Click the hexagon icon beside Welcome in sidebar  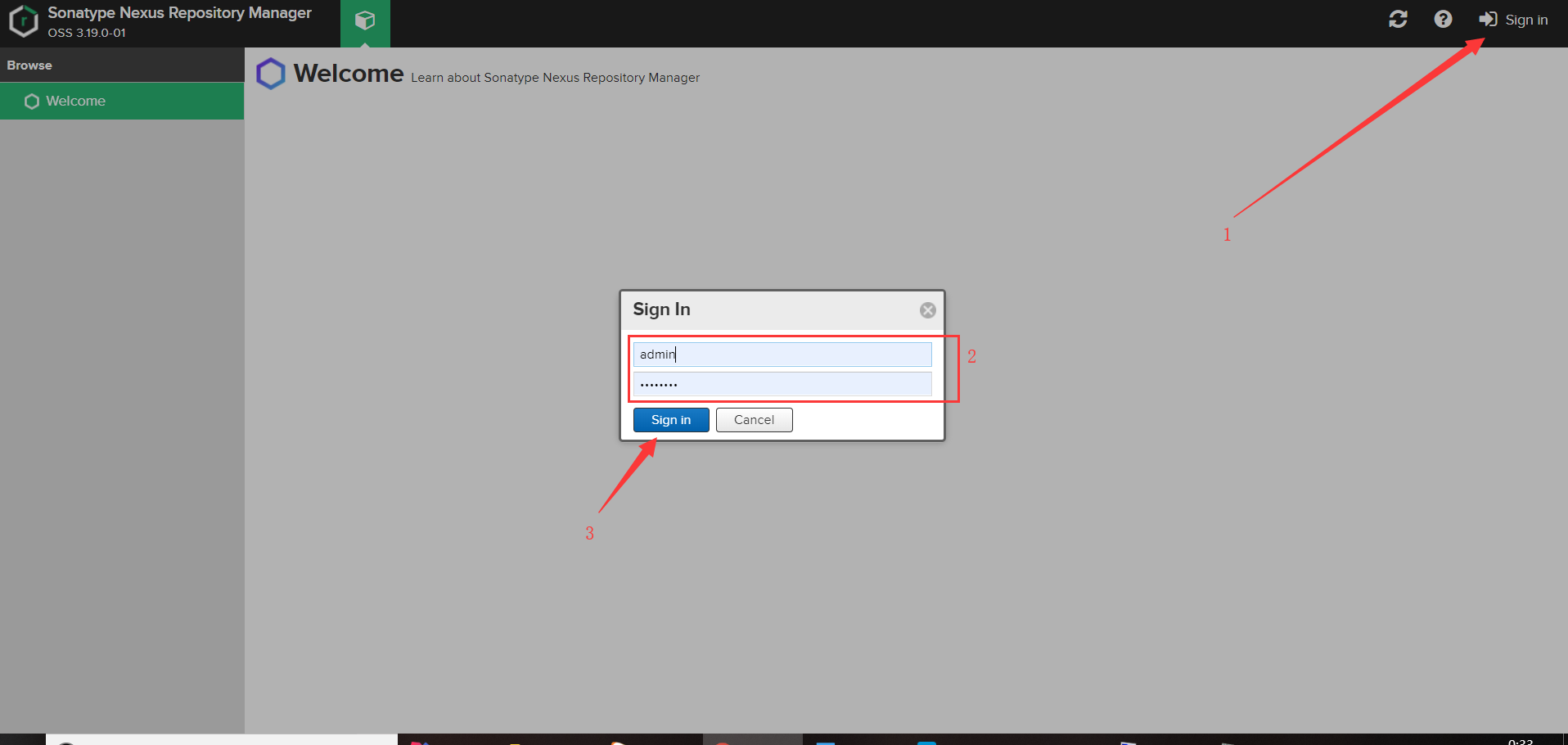(32, 102)
